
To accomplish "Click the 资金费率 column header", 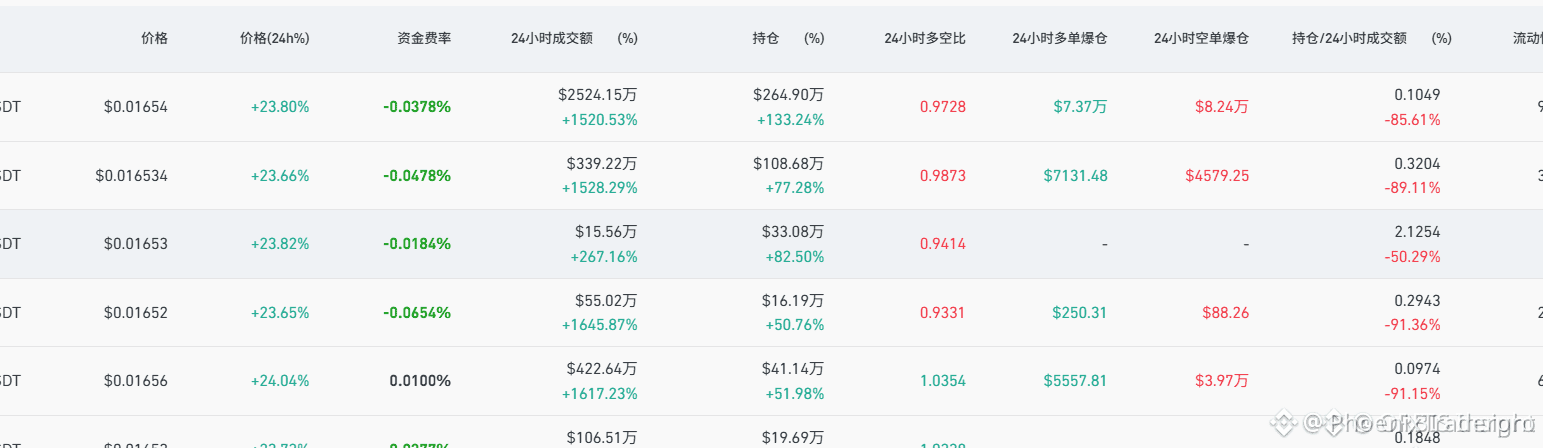I will (424, 38).
